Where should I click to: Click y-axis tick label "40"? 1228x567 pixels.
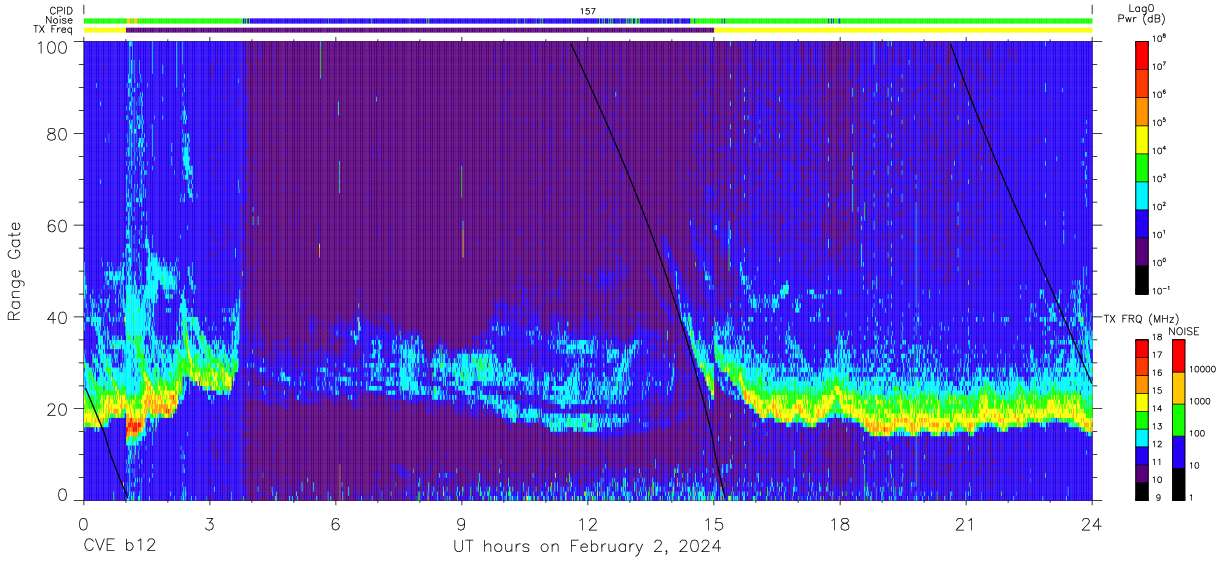(x=58, y=318)
